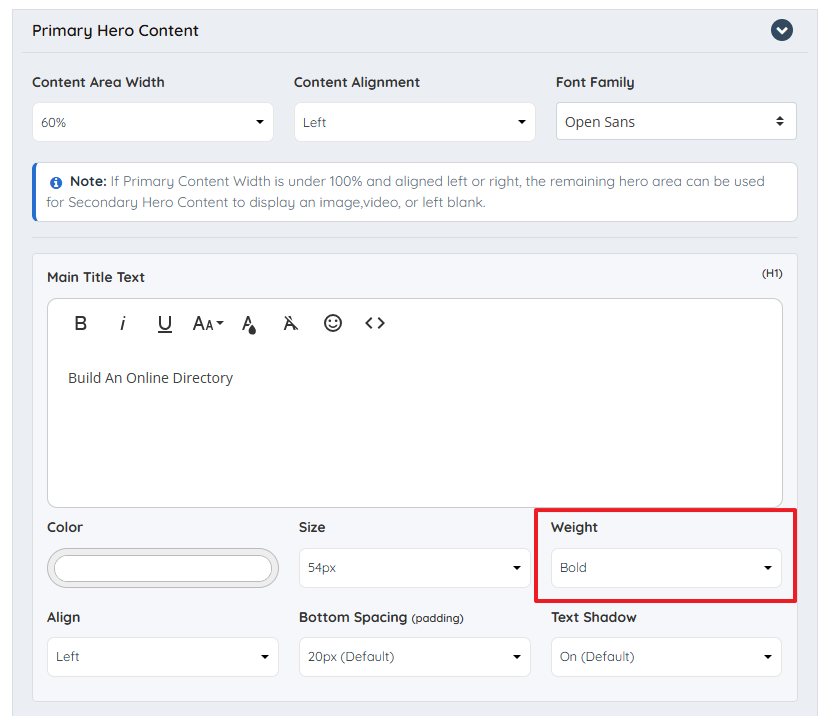
Task: Open the Font Family dropdown
Action: pyautogui.click(x=676, y=121)
